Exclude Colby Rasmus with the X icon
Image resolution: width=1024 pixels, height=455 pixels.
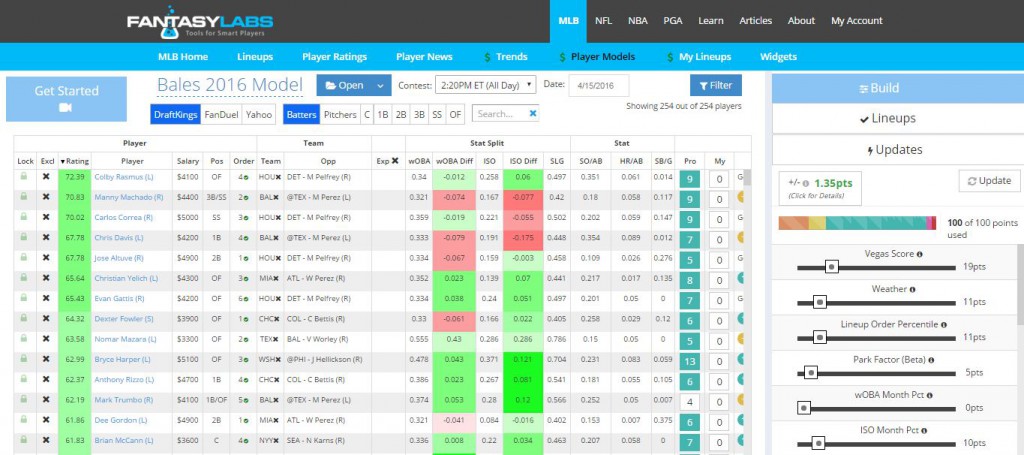pyautogui.click(x=46, y=177)
